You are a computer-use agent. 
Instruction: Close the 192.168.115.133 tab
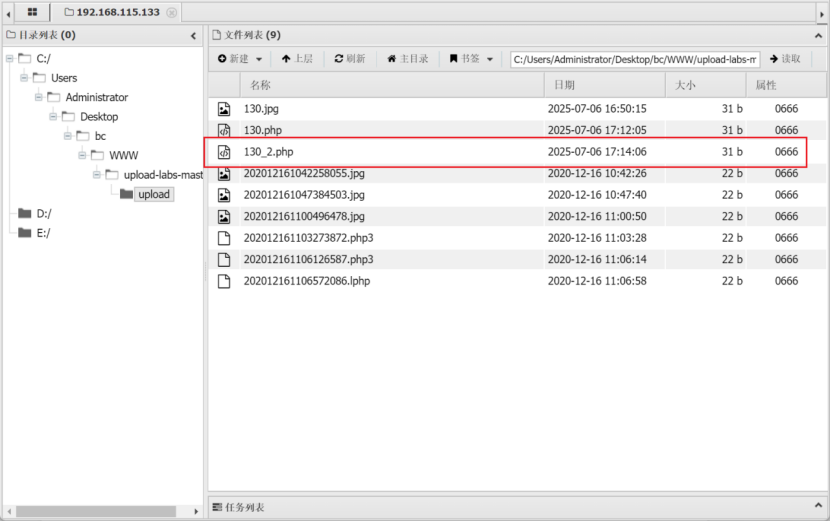click(172, 12)
